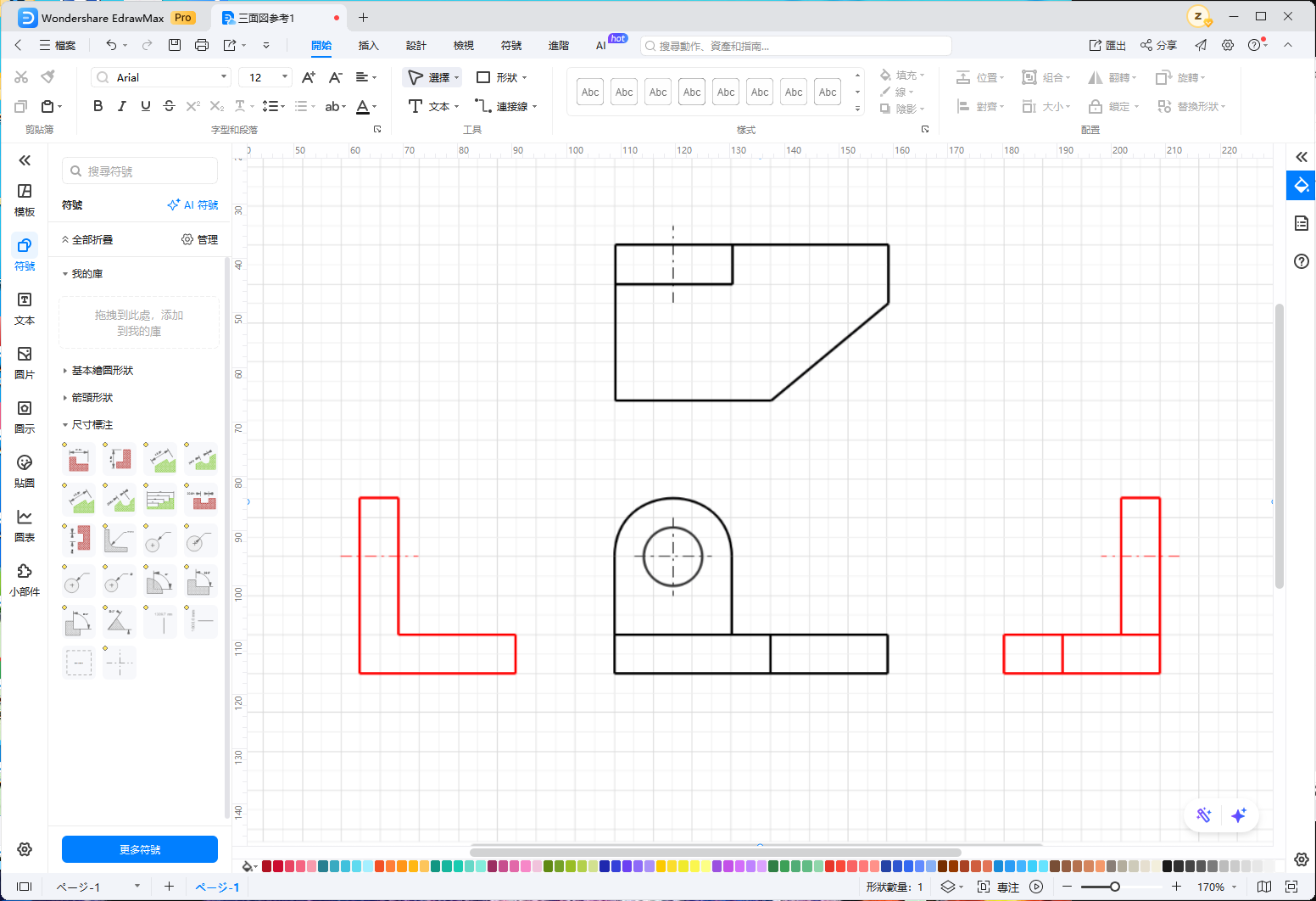Open the Templates sidebar panel
This screenshot has height=901, width=1316.
tap(25, 199)
